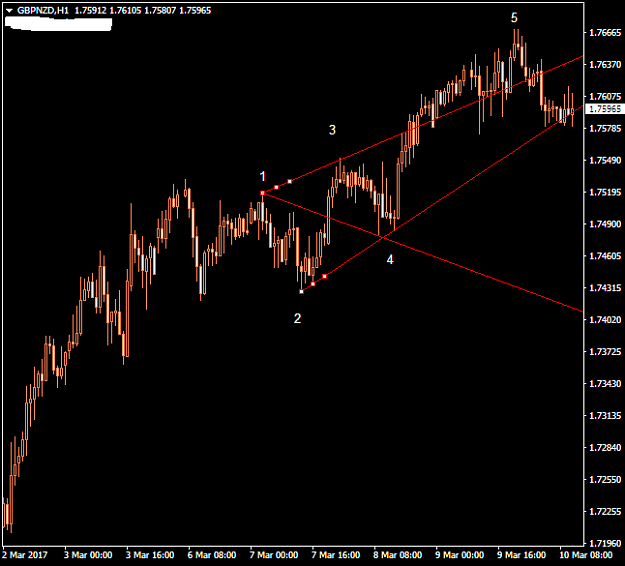Click price level 1.76665 on the scale
Viewport: 625px width, 566px height.
point(605,33)
